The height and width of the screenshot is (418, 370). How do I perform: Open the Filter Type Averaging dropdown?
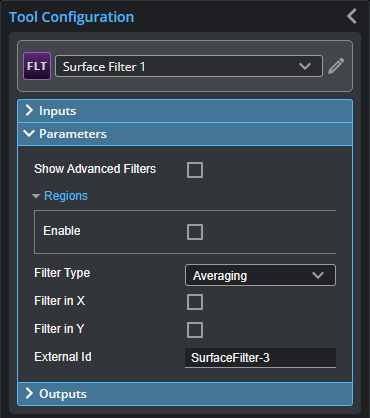(x=260, y=275)
